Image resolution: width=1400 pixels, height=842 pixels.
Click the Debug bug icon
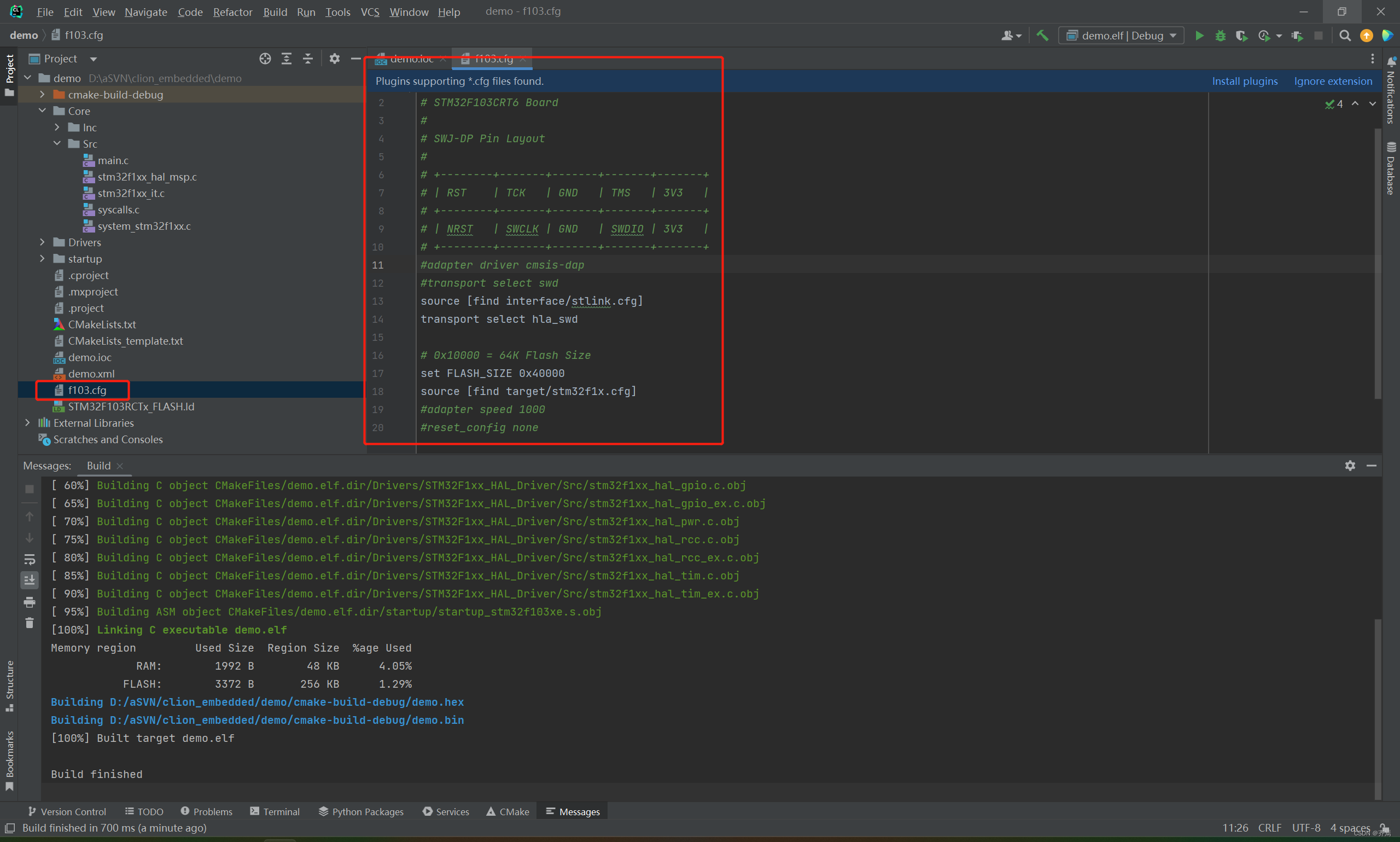tap(1220, 36)
